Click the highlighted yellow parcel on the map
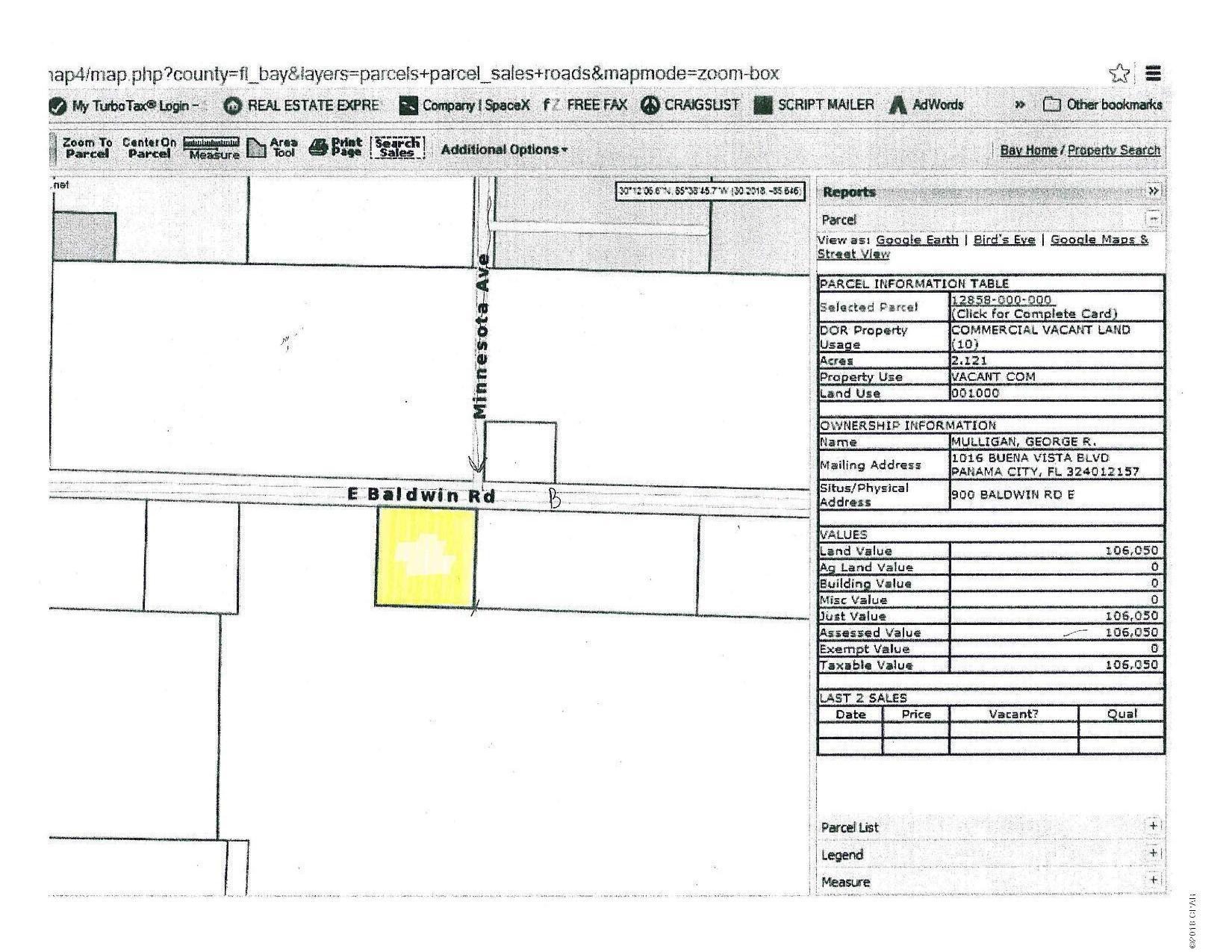 (423, 558)
